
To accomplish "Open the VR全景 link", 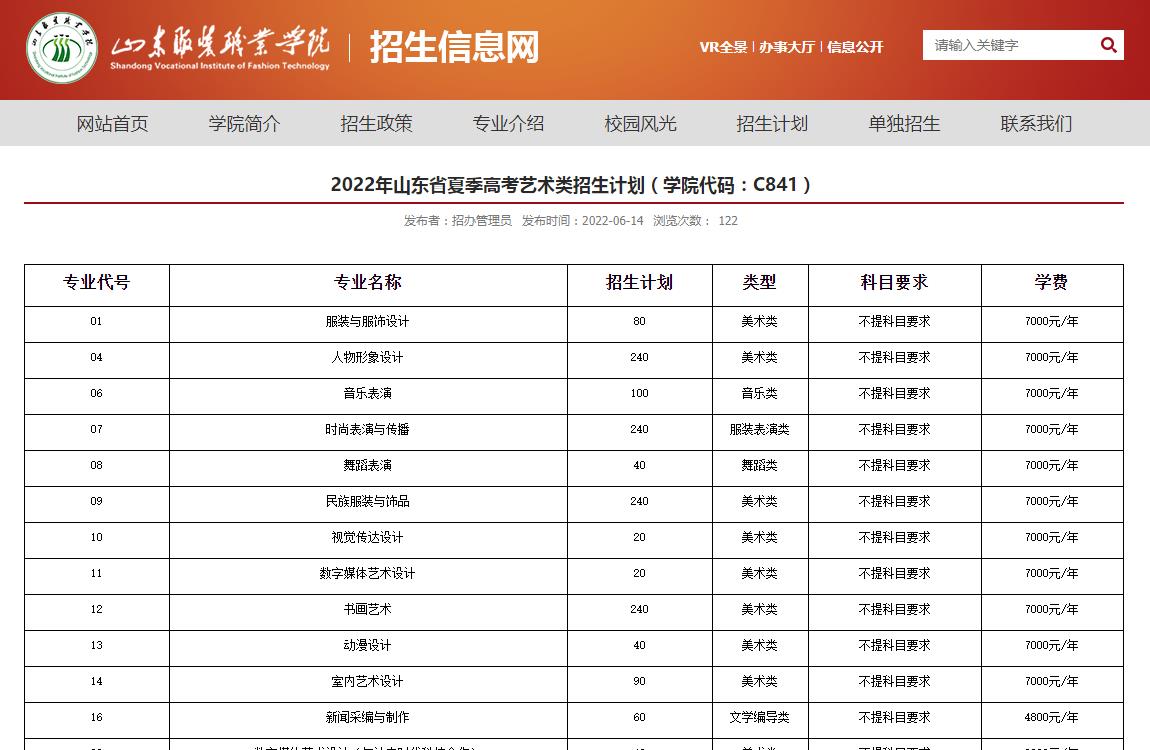I will click(723, 47).
